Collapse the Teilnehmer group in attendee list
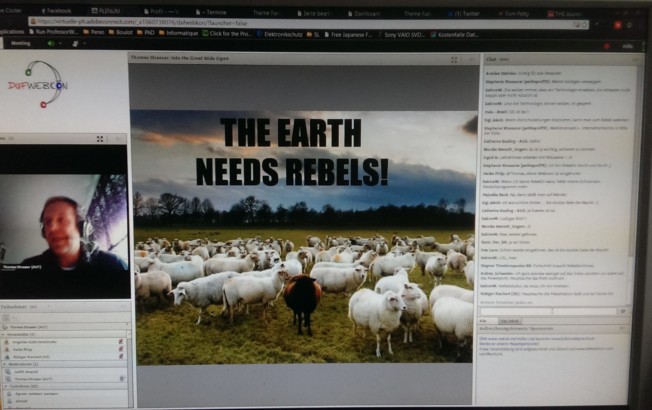This screenshot has height=410, width=652. [x=4, y=387]
